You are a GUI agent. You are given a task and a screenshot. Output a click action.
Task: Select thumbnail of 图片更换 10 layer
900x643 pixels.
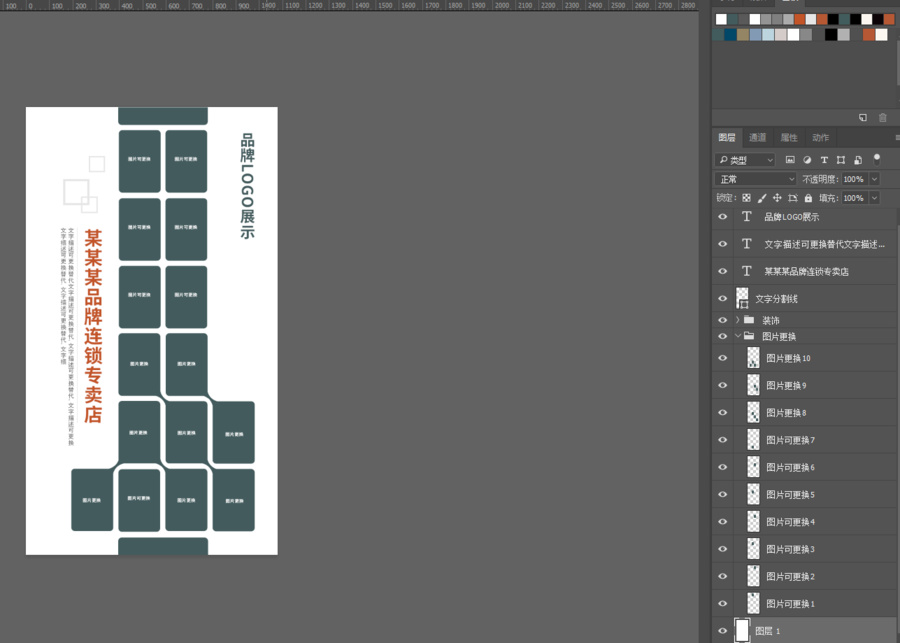753,358
